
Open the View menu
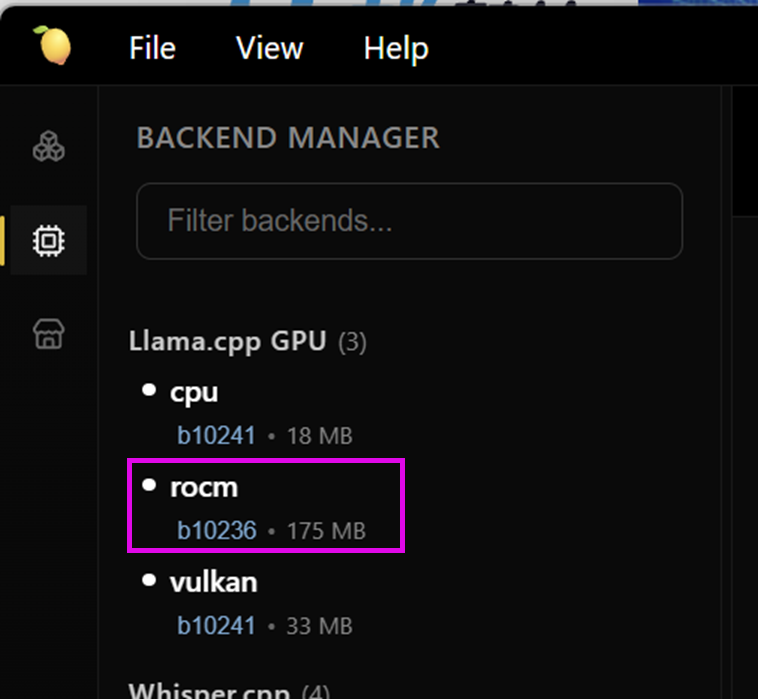click(x=270, y=48)
